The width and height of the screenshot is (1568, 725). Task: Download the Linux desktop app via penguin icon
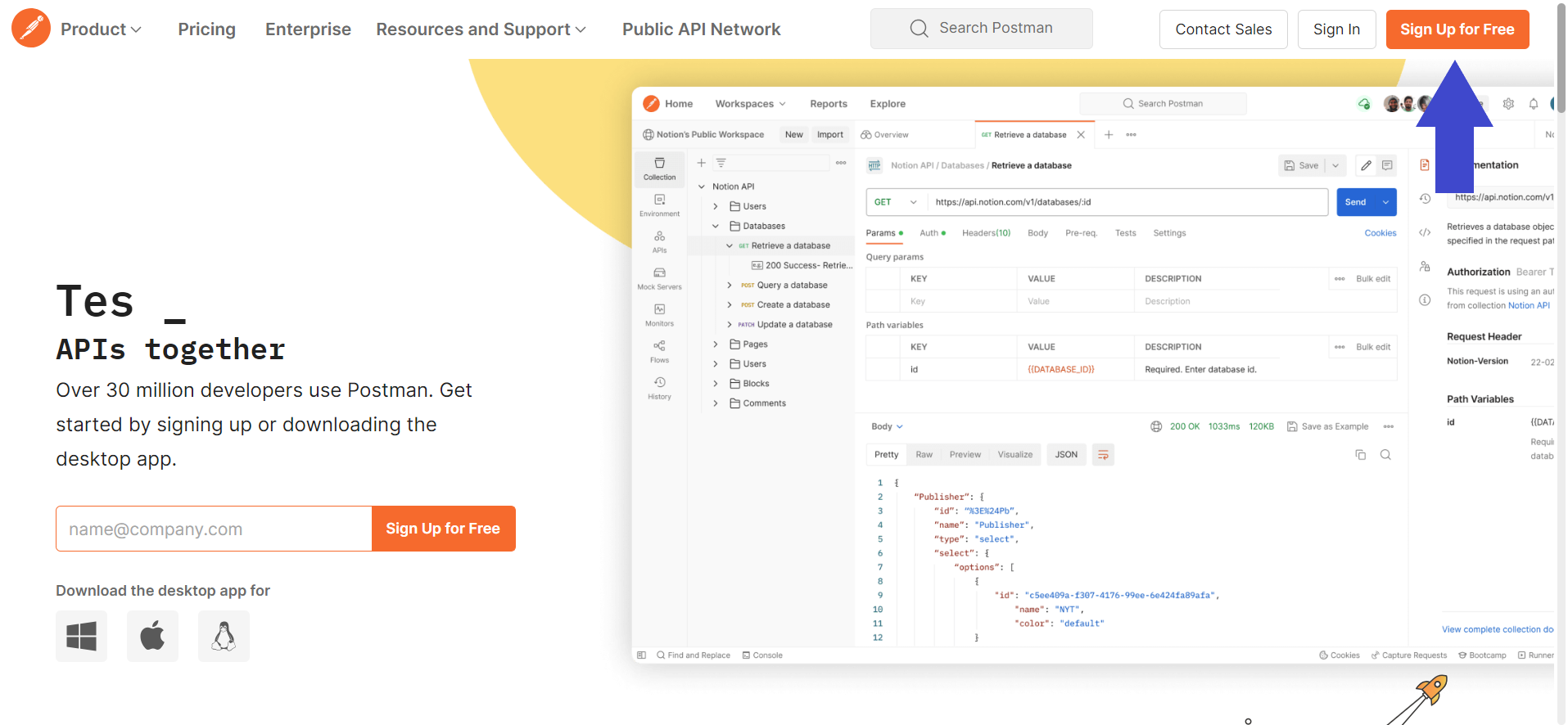tap(224, 636)
